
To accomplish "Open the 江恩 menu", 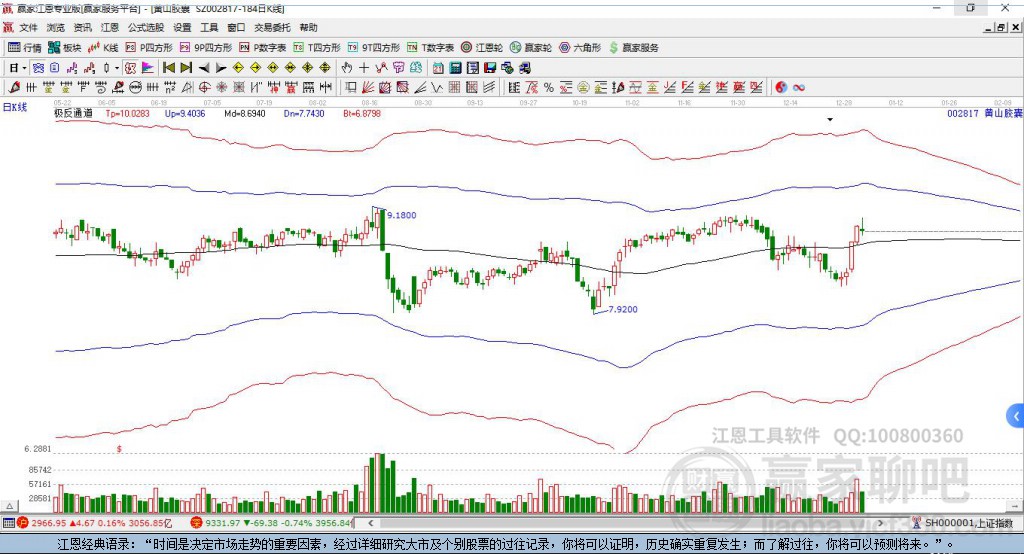I will [110, 27].
